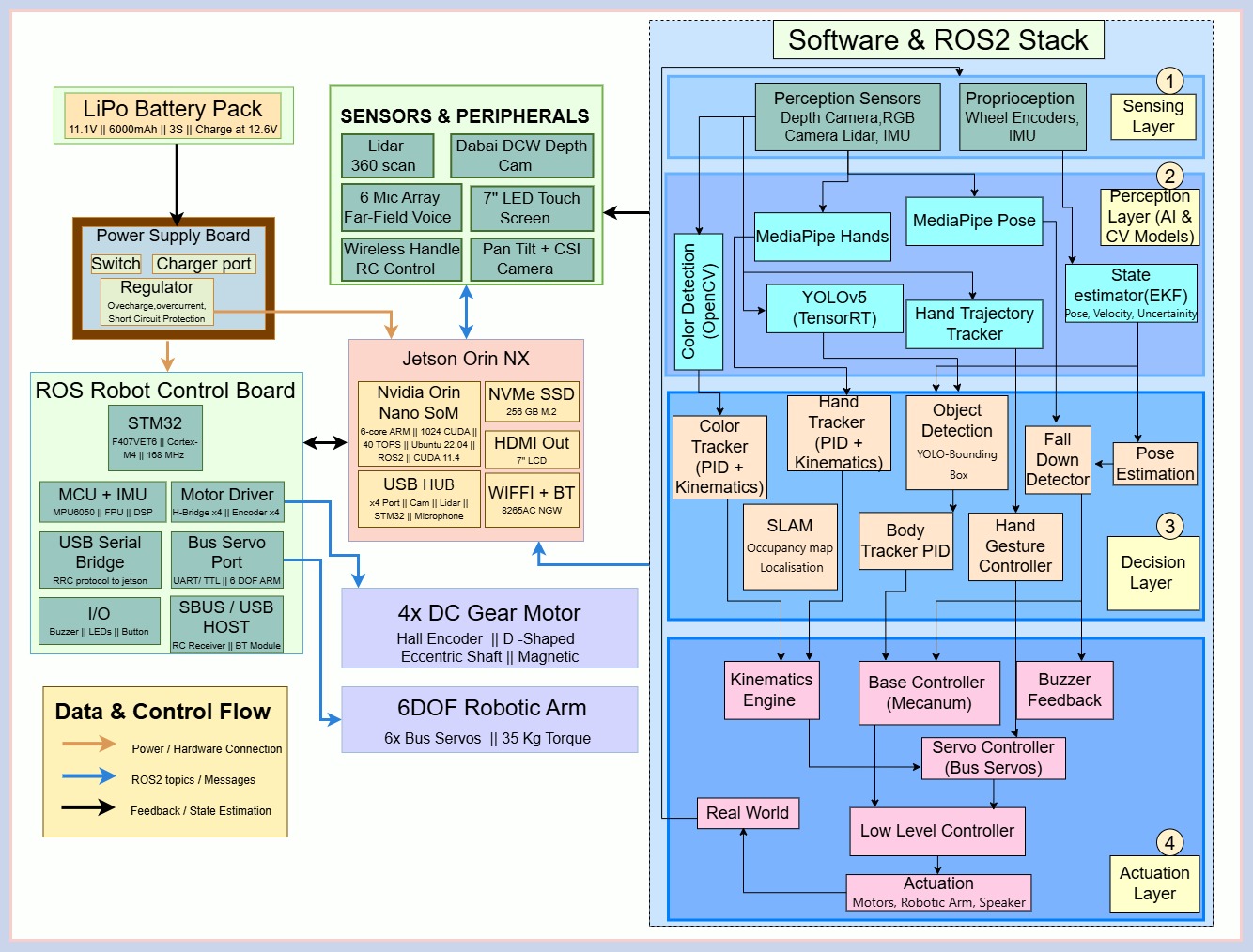Select the MediaPipe Pose block
This screenshot has width=1253, height=952.
pos(974,221)
